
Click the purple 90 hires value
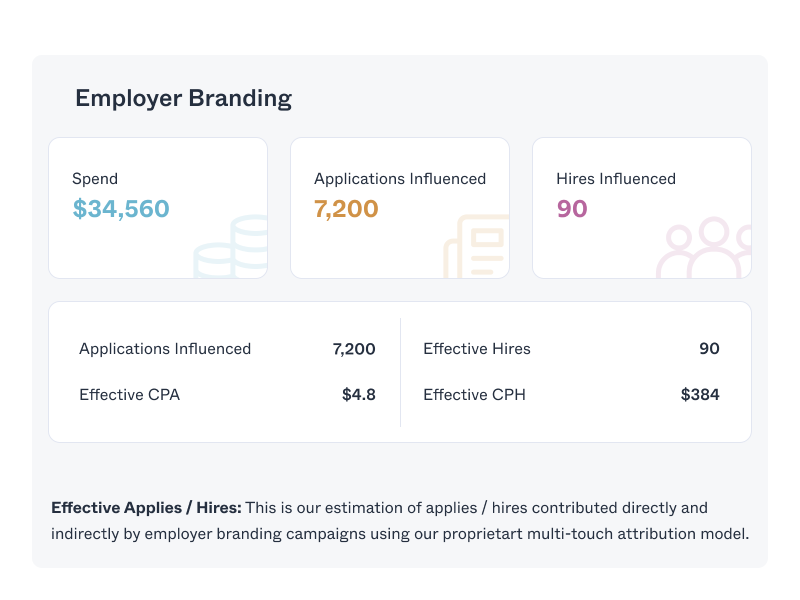click(572, 209)
